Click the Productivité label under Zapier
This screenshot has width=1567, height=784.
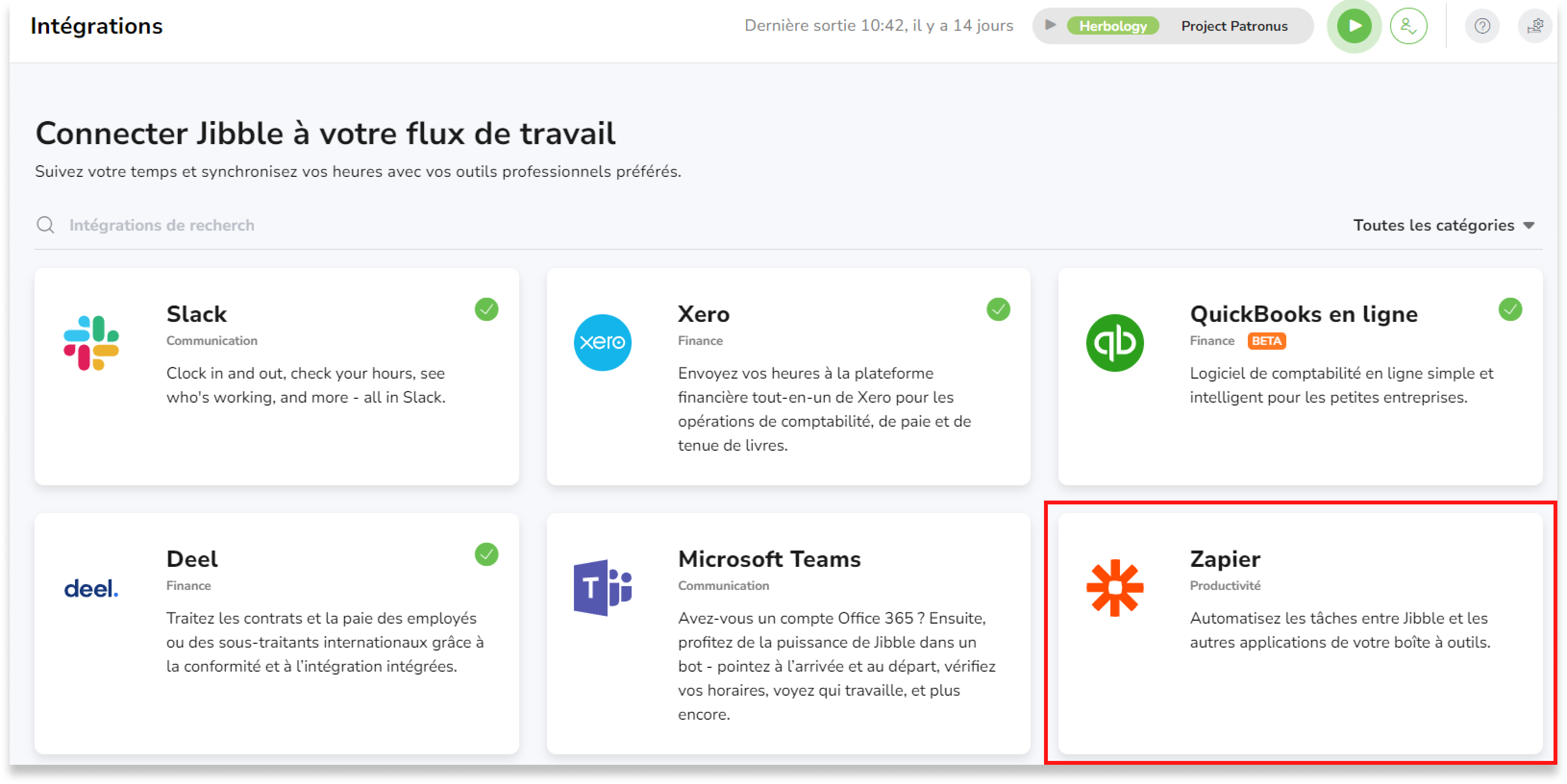tap(1225, 586)
